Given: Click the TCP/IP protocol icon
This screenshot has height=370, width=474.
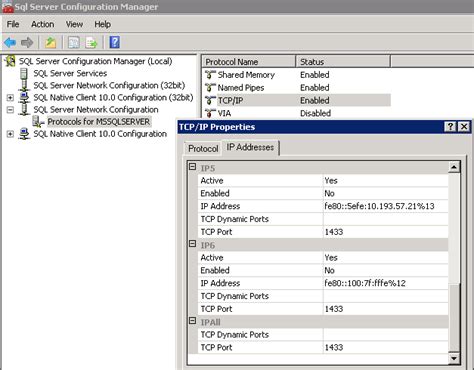Looking at the screenshot, I should click(210, 100).
